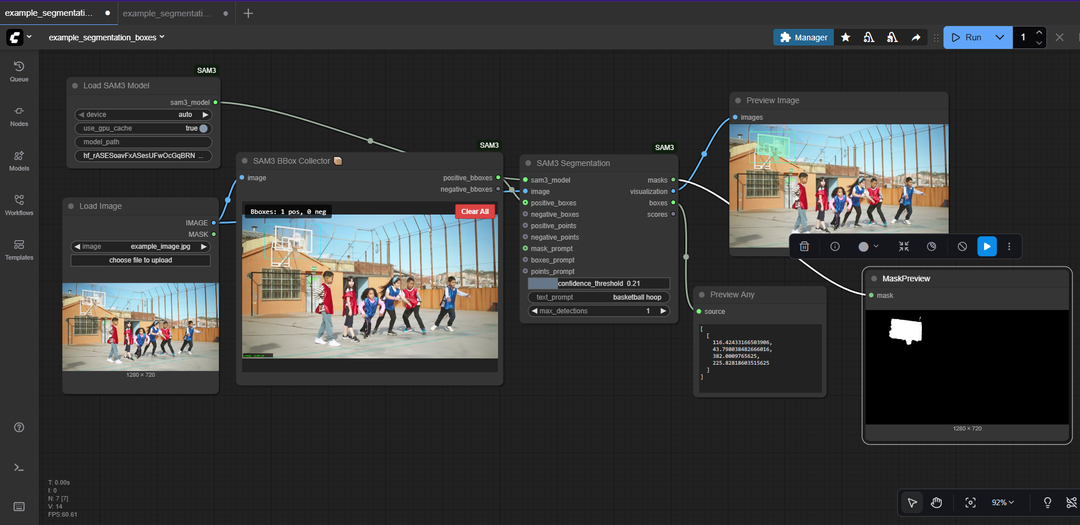Adjust the confidence_threshold slider
1080x525 pixels.
point(598,283)
